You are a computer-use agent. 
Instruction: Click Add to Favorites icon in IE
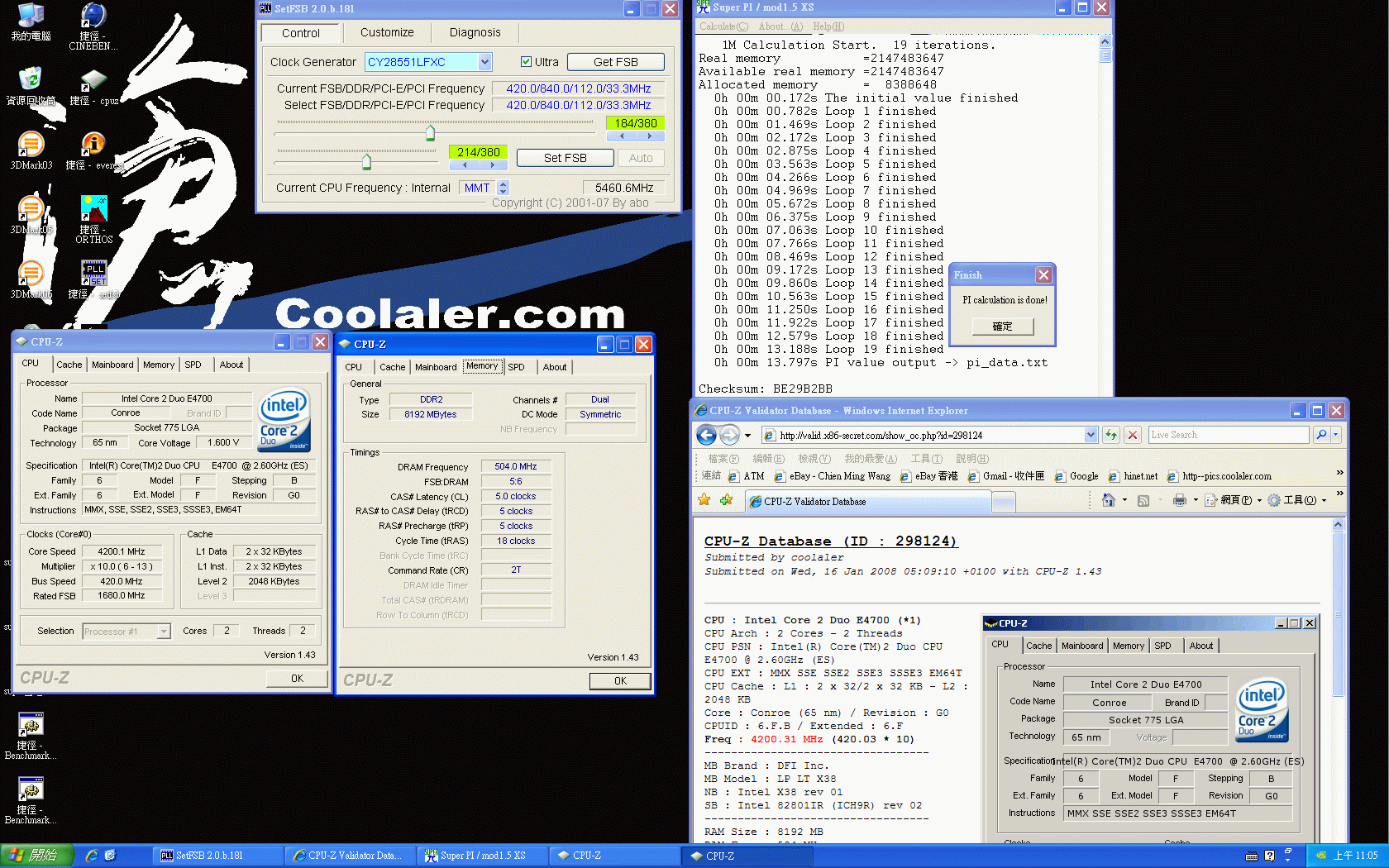pos(726,500)
